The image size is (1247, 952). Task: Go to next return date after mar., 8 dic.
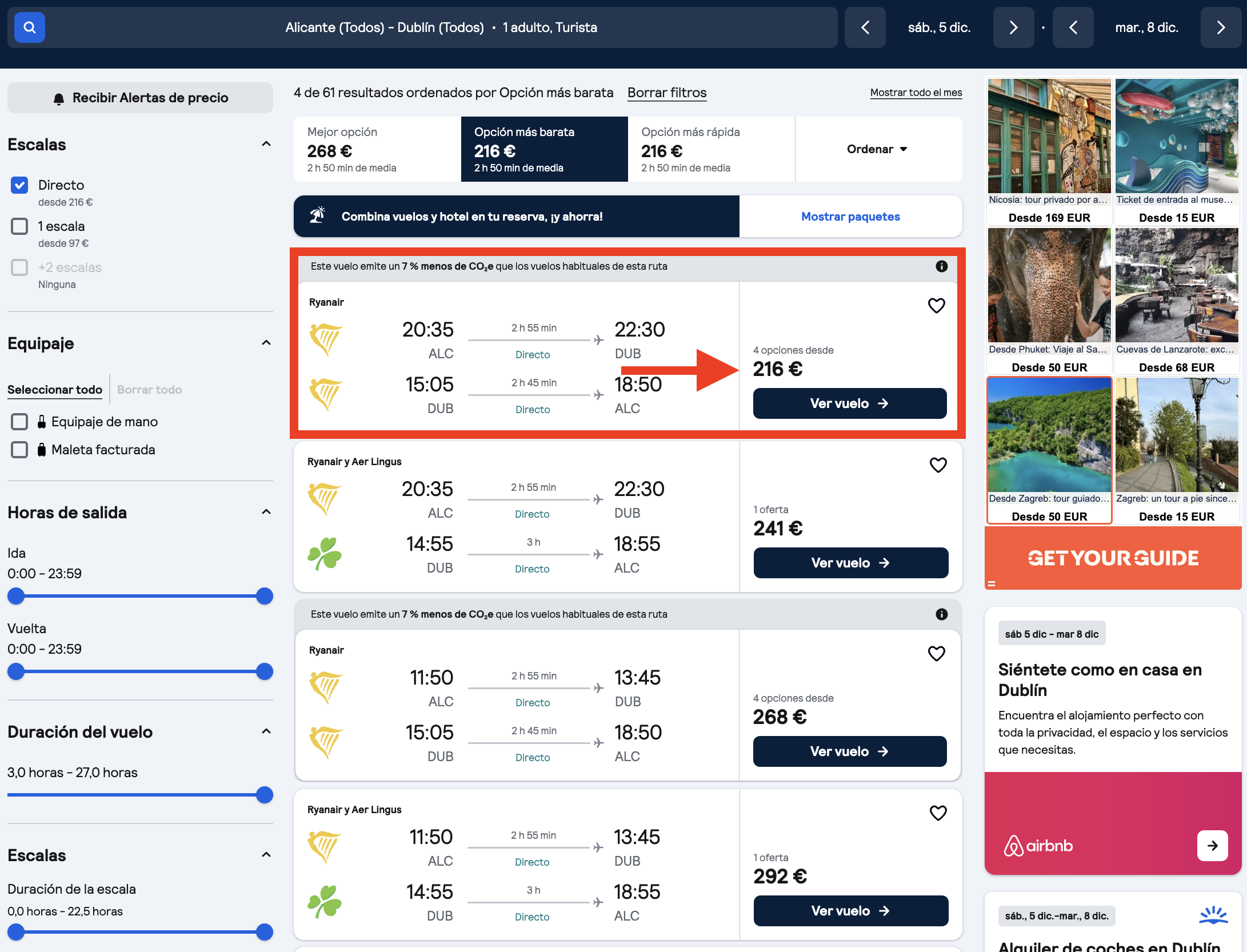[x=1221, y=27]
